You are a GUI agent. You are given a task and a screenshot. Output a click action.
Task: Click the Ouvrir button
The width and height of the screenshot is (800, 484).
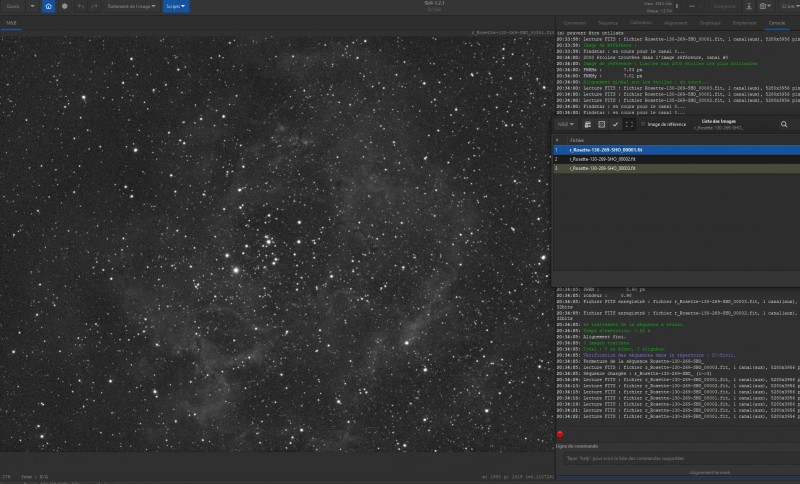coord(13,6)
